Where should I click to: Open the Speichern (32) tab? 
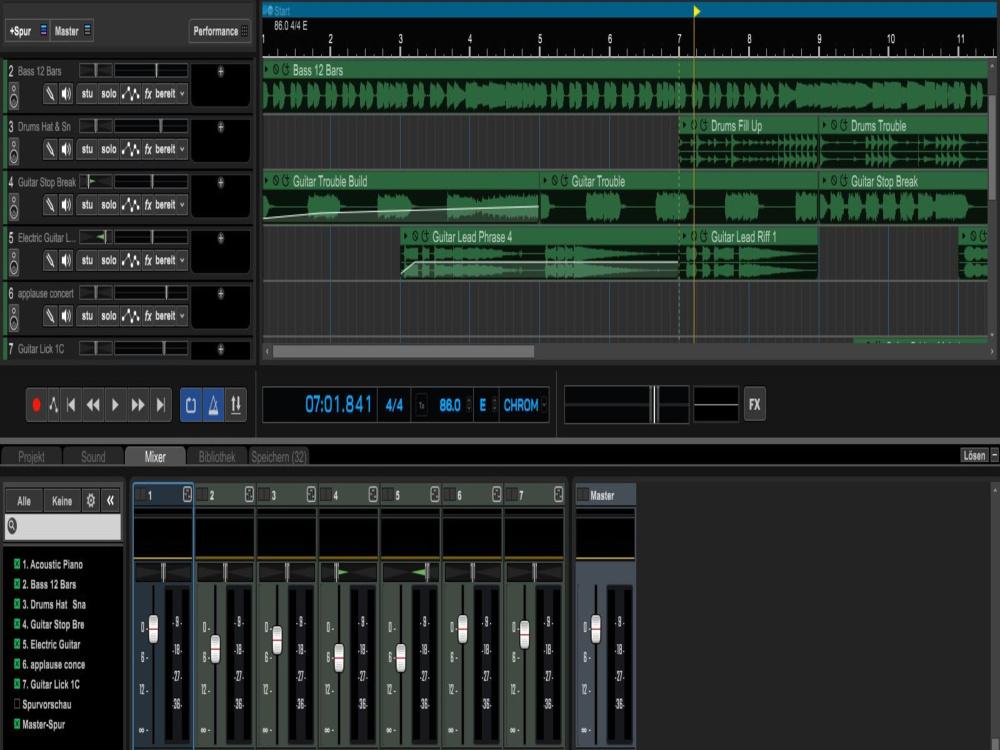click(x=279, y=457)
